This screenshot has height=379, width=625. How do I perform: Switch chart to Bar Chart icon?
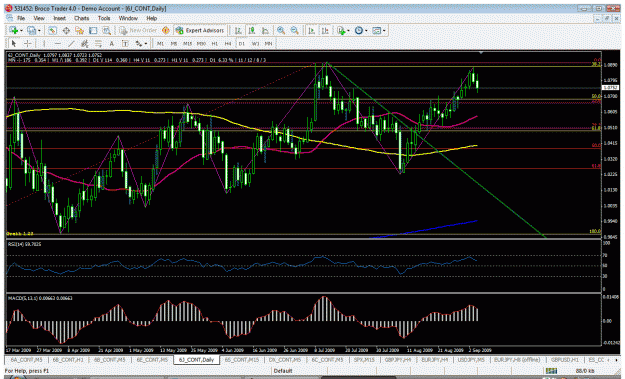click(238, 31)
